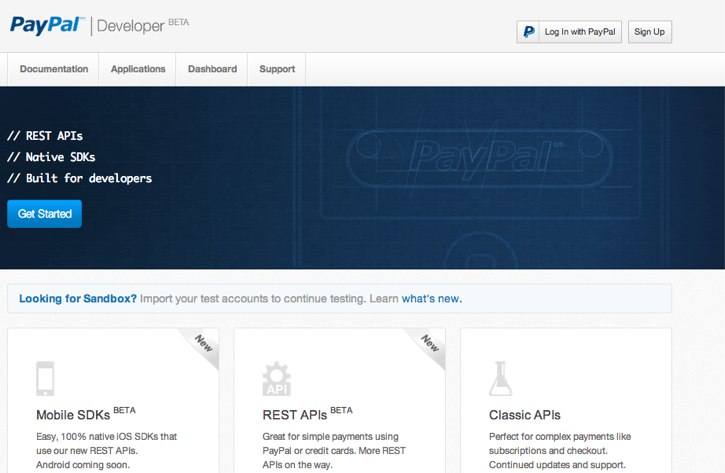Click the Get Started button
This screenshot has height=473, width=725.
(x=44, y=214)
